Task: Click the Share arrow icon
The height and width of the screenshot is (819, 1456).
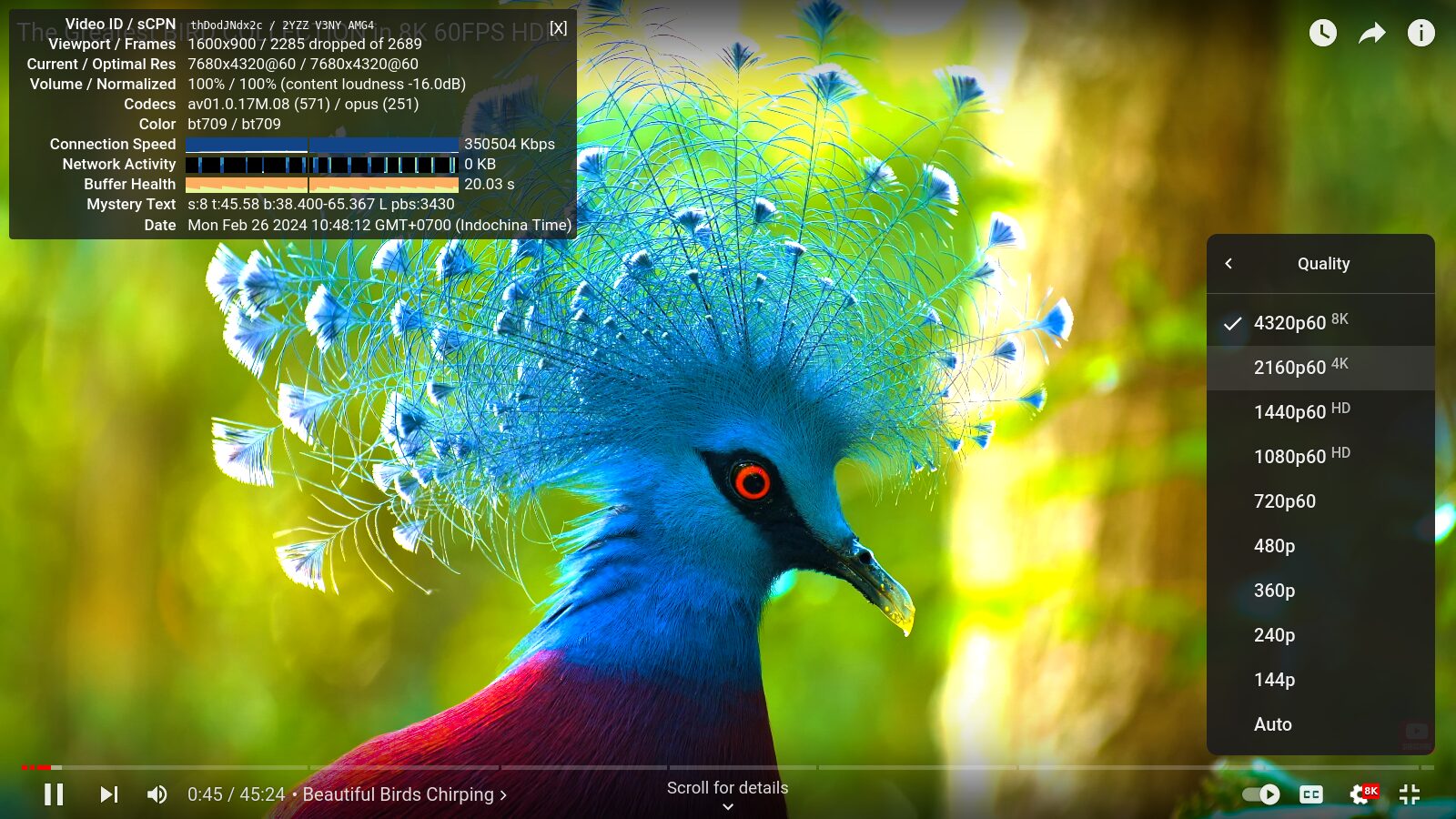Action: pyautogui.click(x=1372, y=34)
